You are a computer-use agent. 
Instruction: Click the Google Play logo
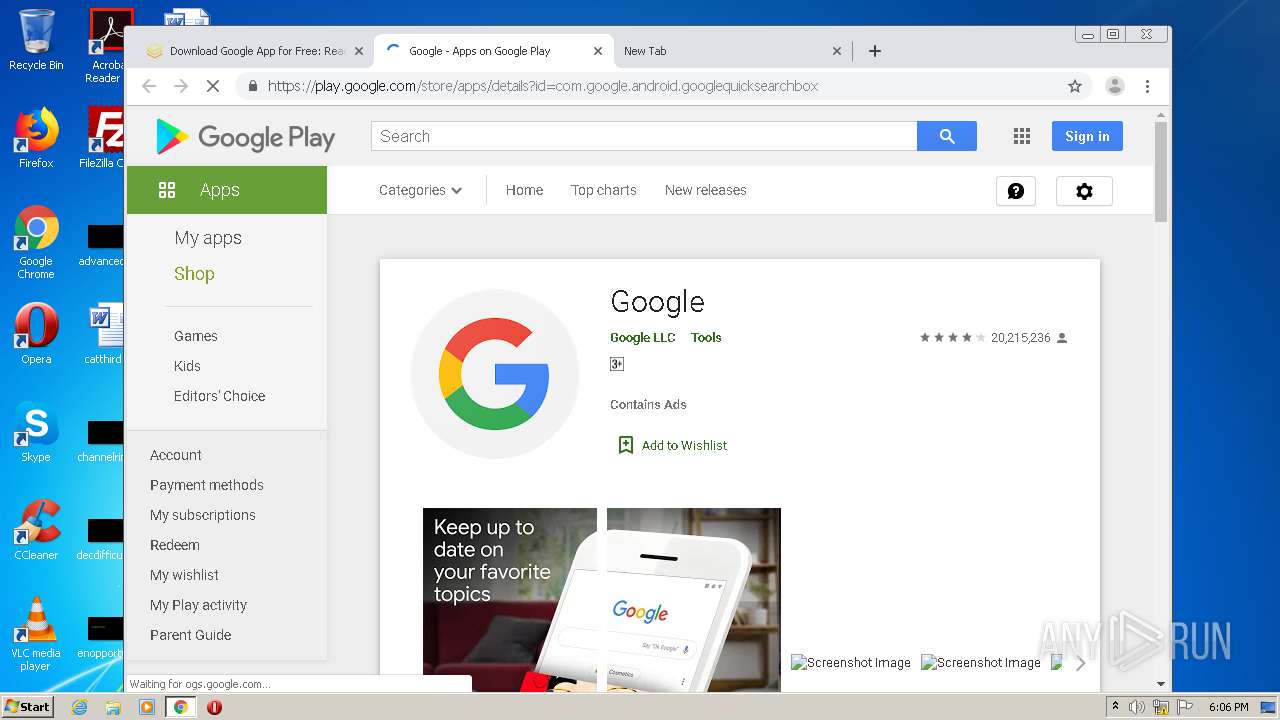(245, 137)
